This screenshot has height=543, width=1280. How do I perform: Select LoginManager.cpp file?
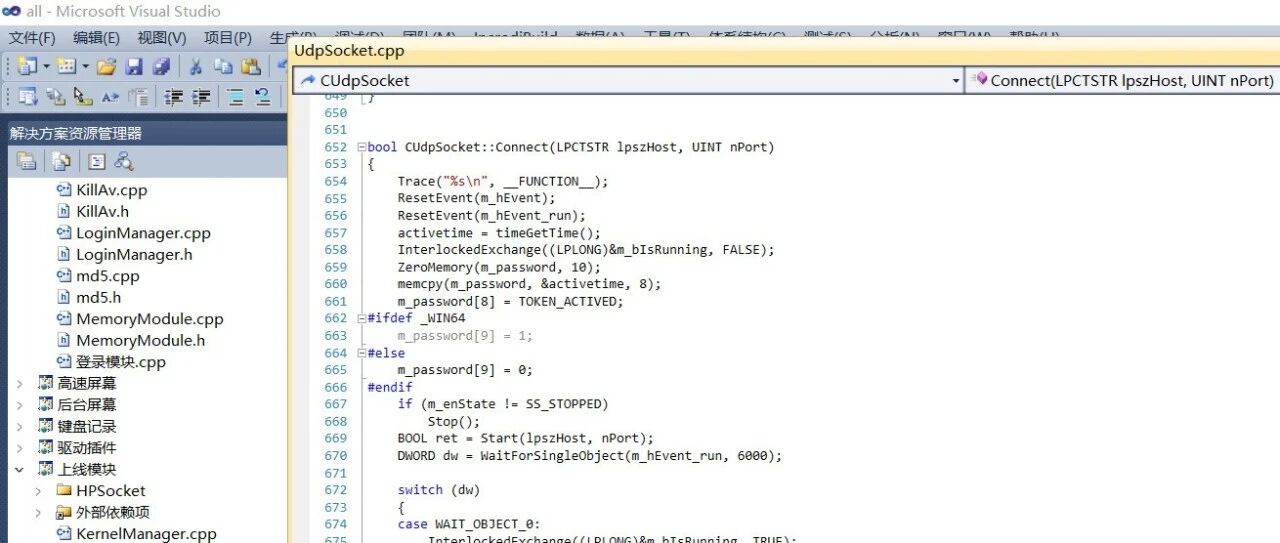point(143,233)
